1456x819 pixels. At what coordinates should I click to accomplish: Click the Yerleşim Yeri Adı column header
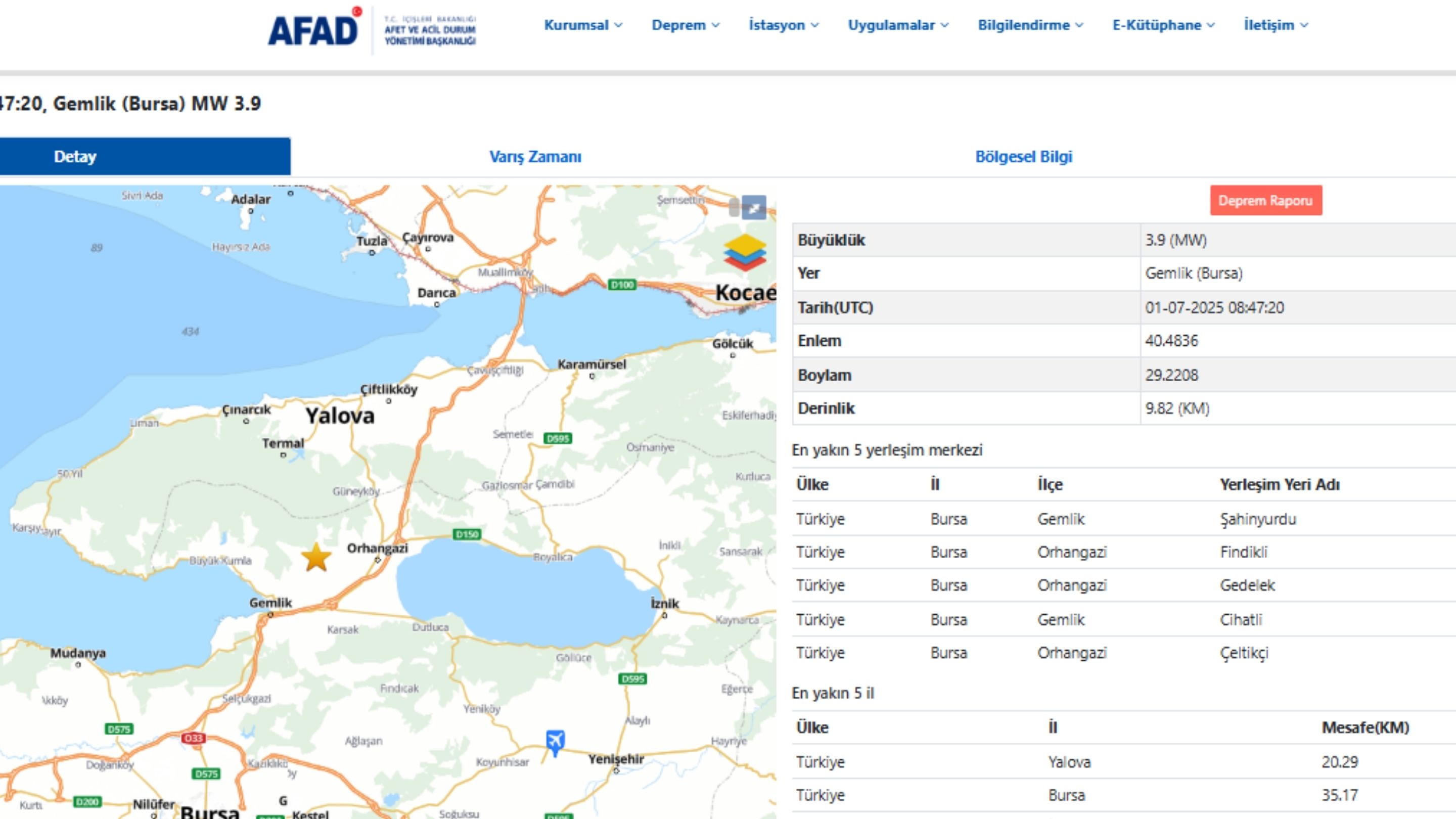[x=1280, y=484]
